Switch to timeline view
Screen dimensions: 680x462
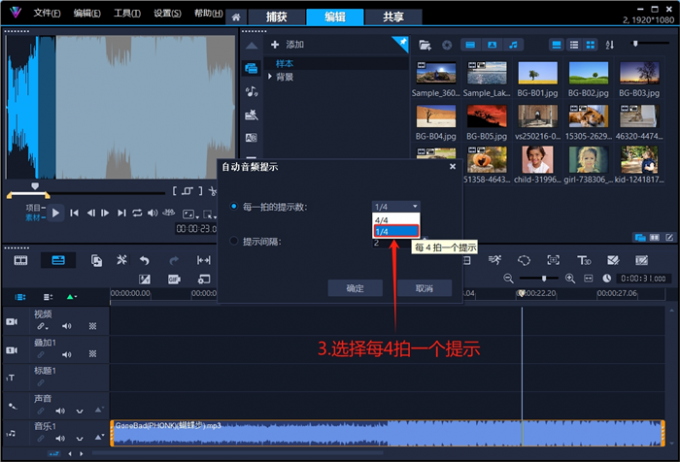click(58, 260)
